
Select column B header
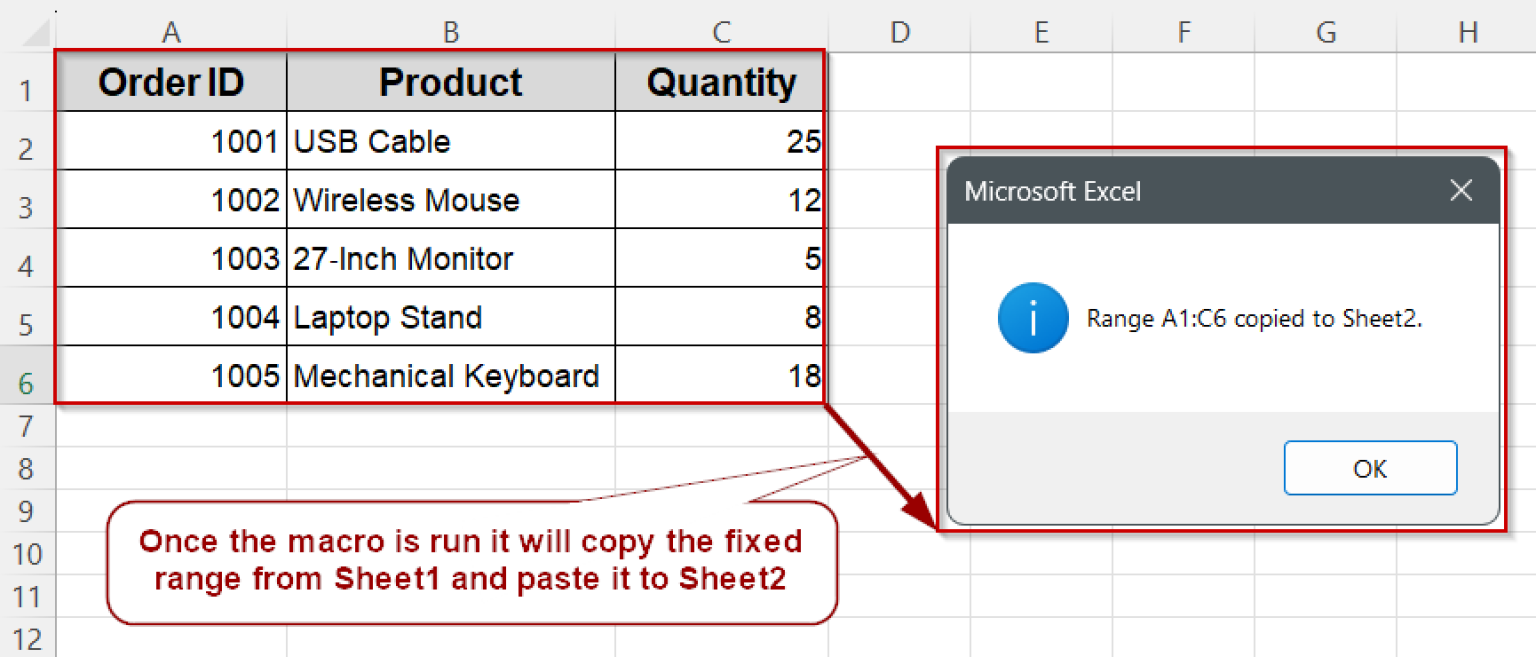click(x=451, y=33)
